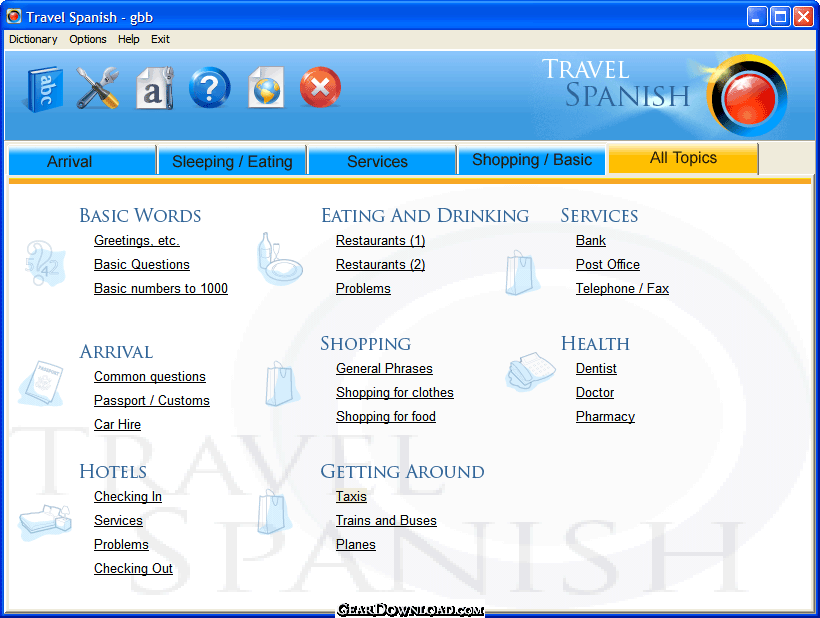Open the Taxis topic
Image resolution: width=820 pixels, height=618 pixels.
tap(351, 497)
